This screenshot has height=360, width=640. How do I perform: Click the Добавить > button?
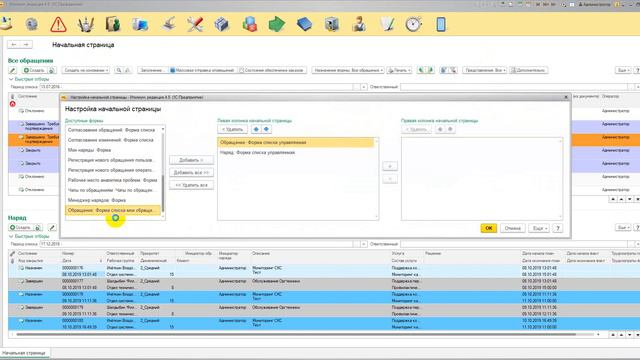tap(191, 160)
